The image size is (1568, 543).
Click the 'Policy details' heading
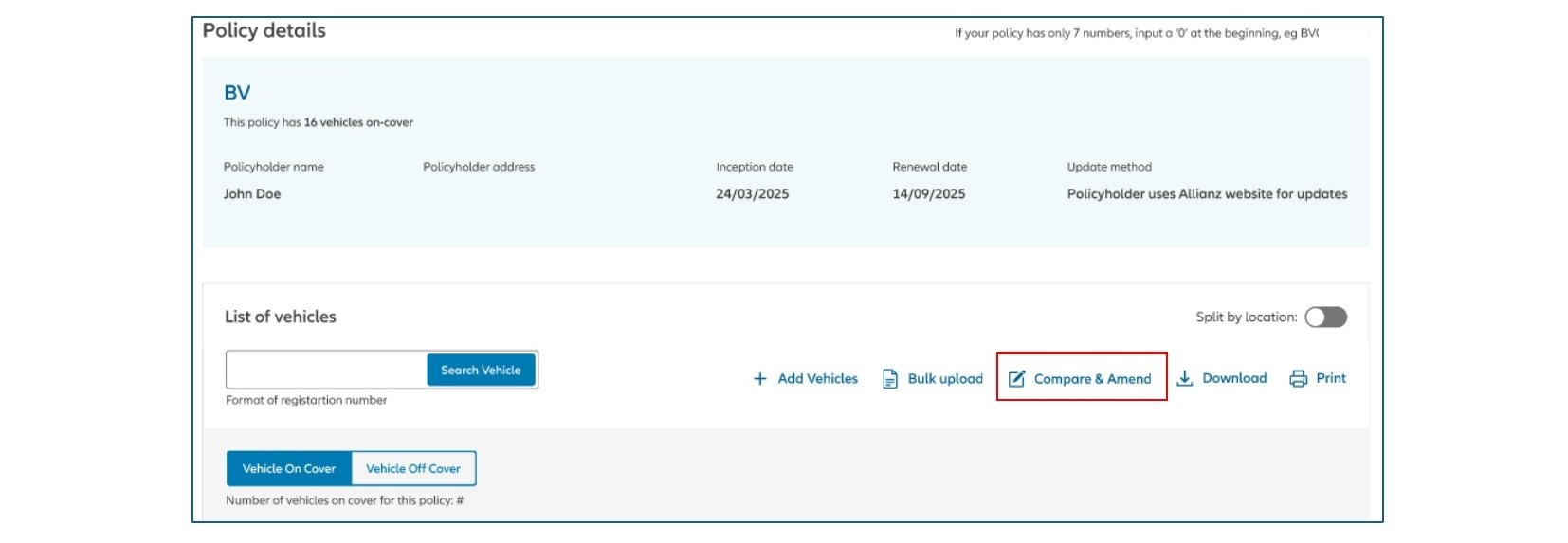[x=264, y=30]
